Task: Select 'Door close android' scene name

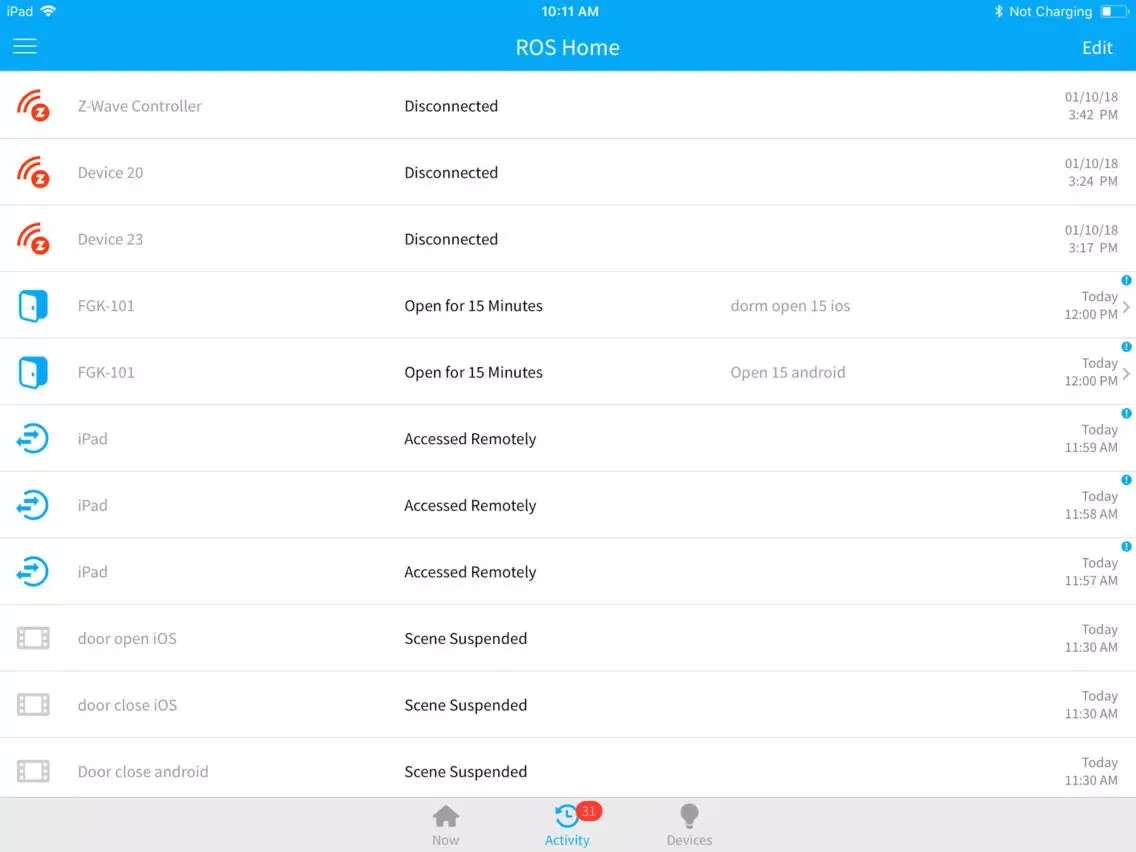Action: click(143, 772)
